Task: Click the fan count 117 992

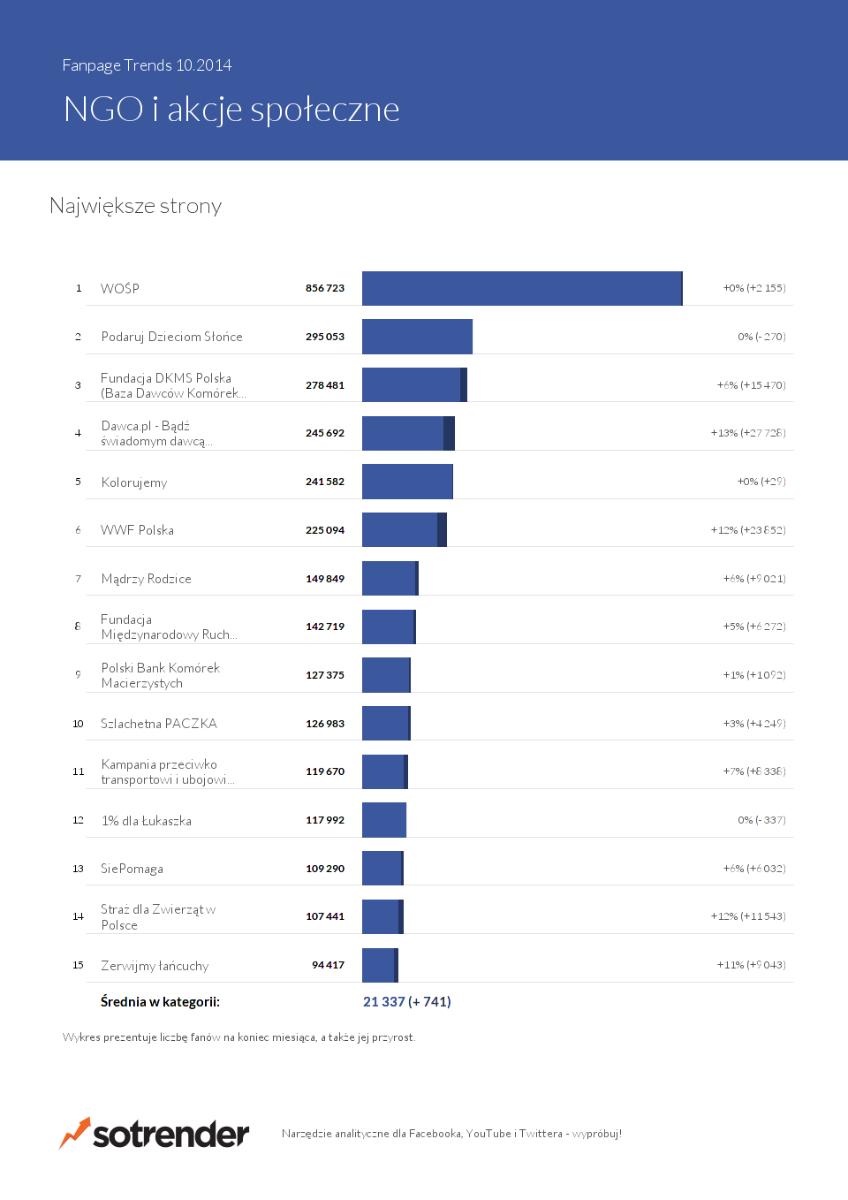Action: pyautogui.click(x=325, y=821)
